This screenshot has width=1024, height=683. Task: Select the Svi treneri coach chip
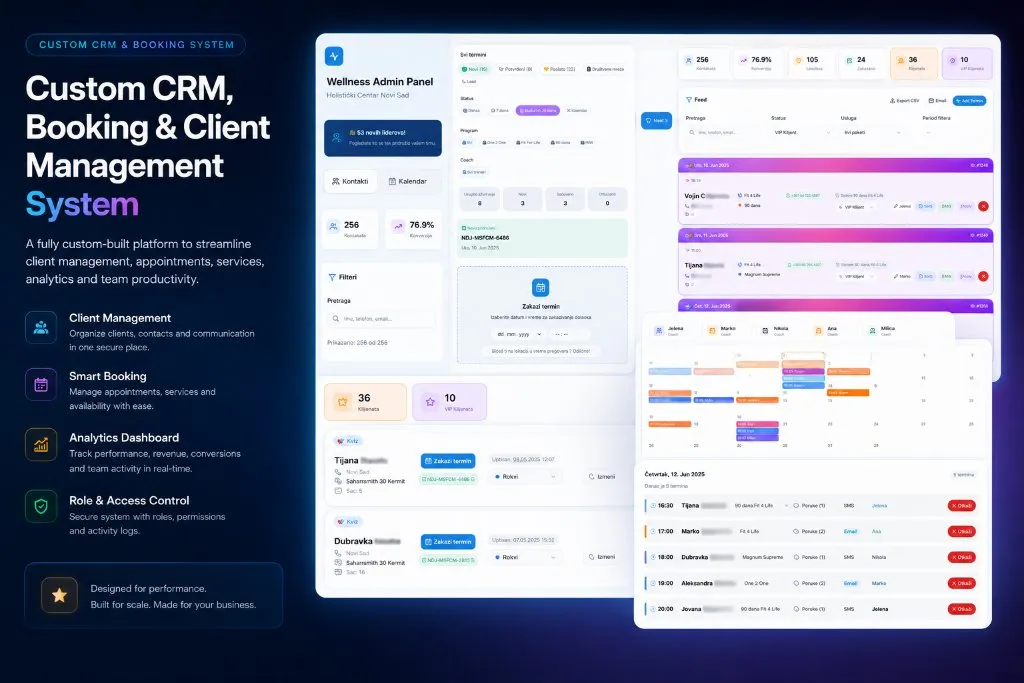click(474, 172)
